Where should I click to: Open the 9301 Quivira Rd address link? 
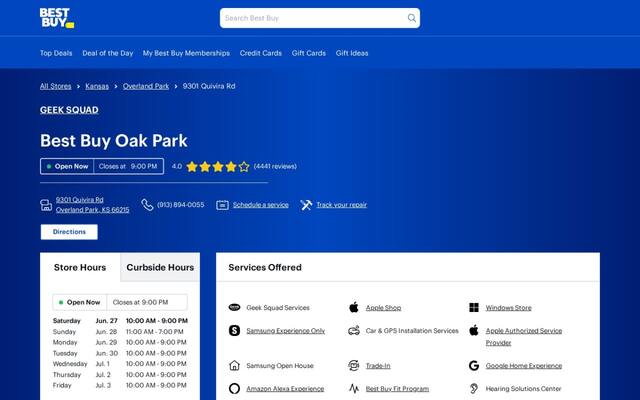point(93,205)
